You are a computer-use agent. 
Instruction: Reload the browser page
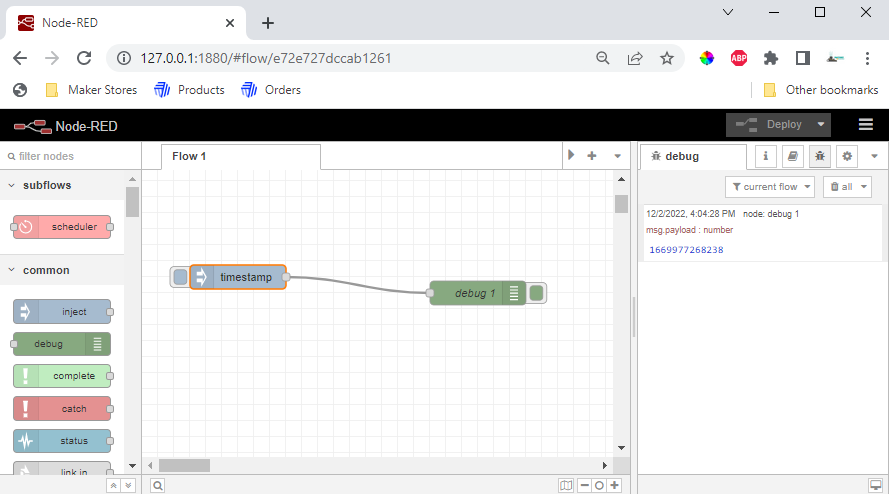(x=84, y=58)
